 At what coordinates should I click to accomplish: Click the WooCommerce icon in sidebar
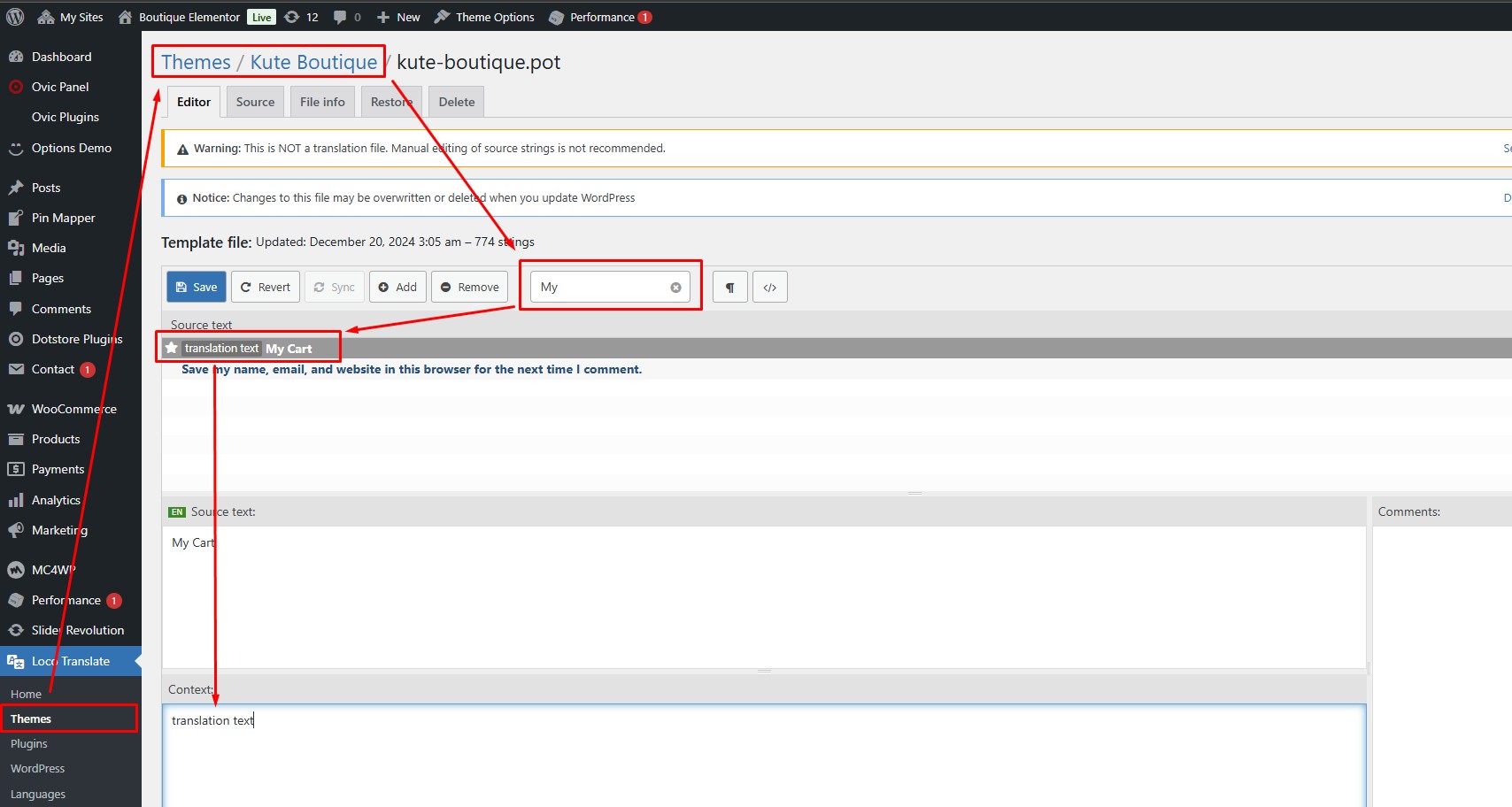pos(15,409)
